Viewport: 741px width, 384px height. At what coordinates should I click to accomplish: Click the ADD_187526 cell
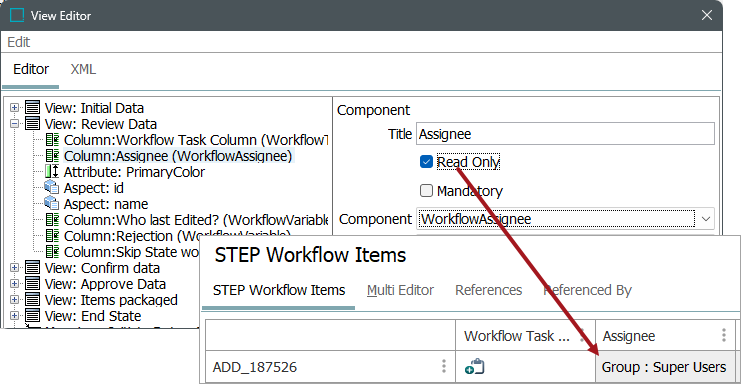pos(330,367)
